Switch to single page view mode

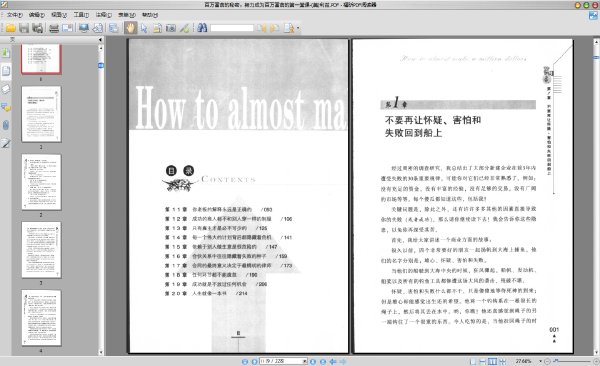pyautogui.click(x=473, y=361)
